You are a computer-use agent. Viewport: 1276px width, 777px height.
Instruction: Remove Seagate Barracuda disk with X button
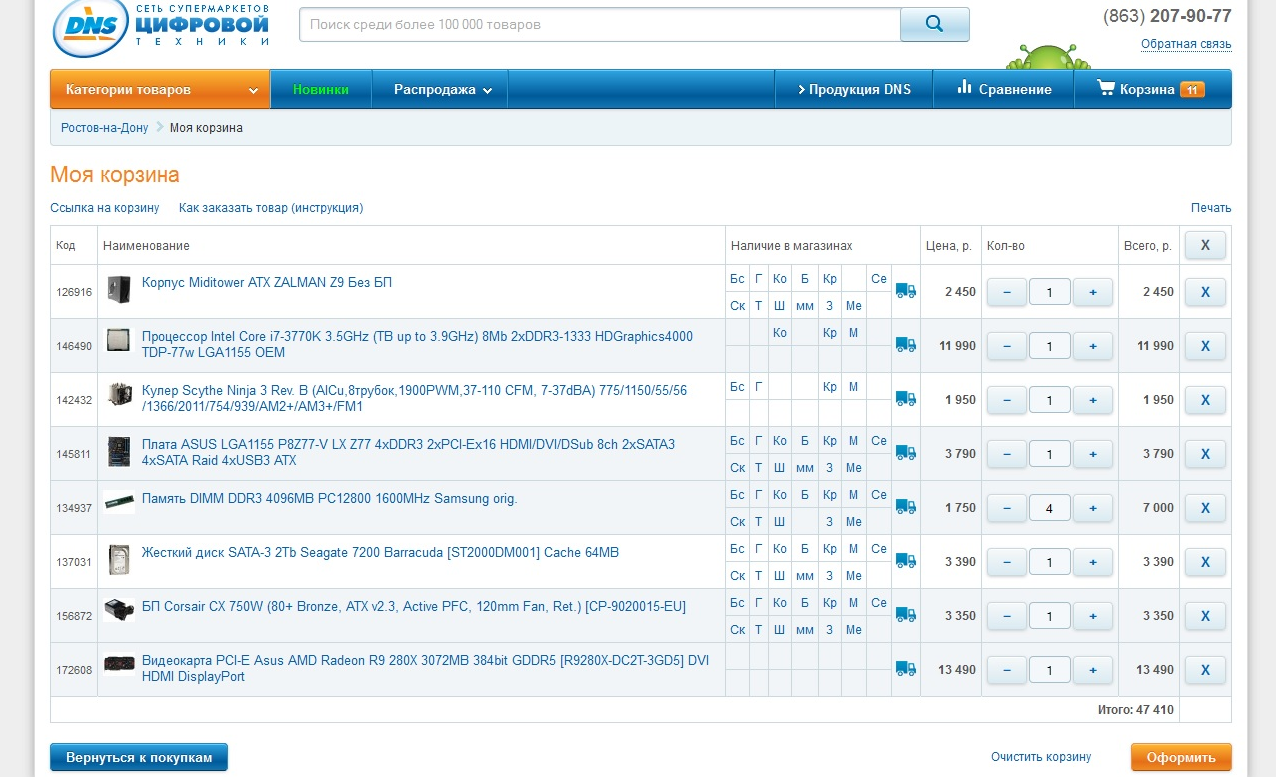(1205, 562)
